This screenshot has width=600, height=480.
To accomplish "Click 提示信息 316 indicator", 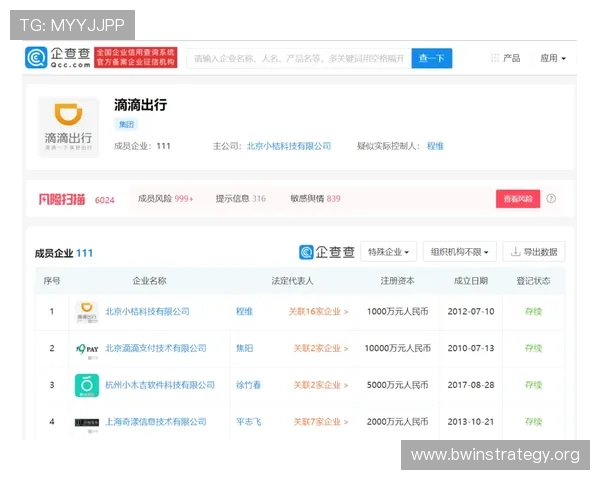I will click(241, 199).
